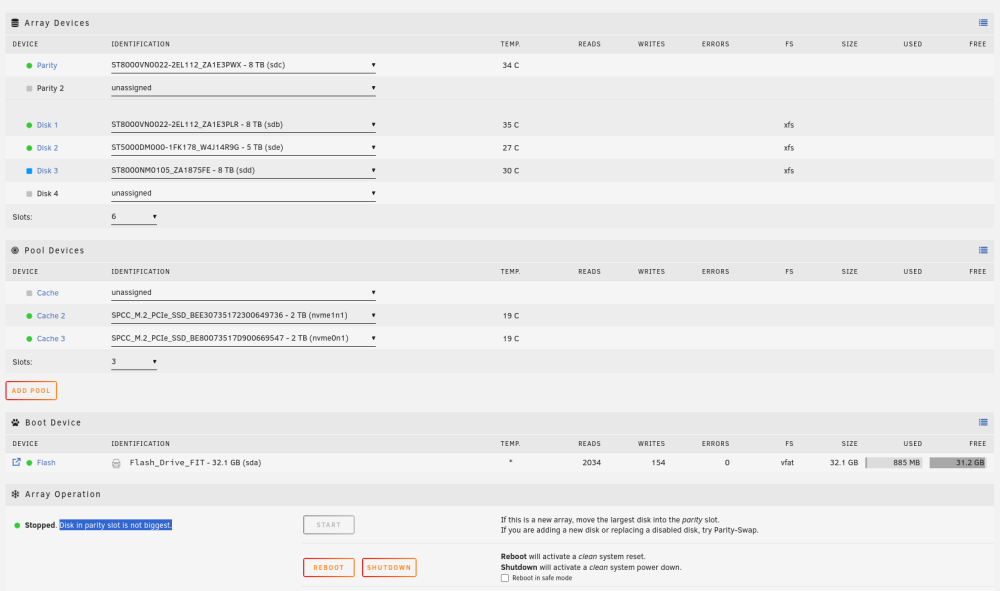The image size is (1000, 591).
Task: Click the Flash external link icon
Action: tap(17, 462)
